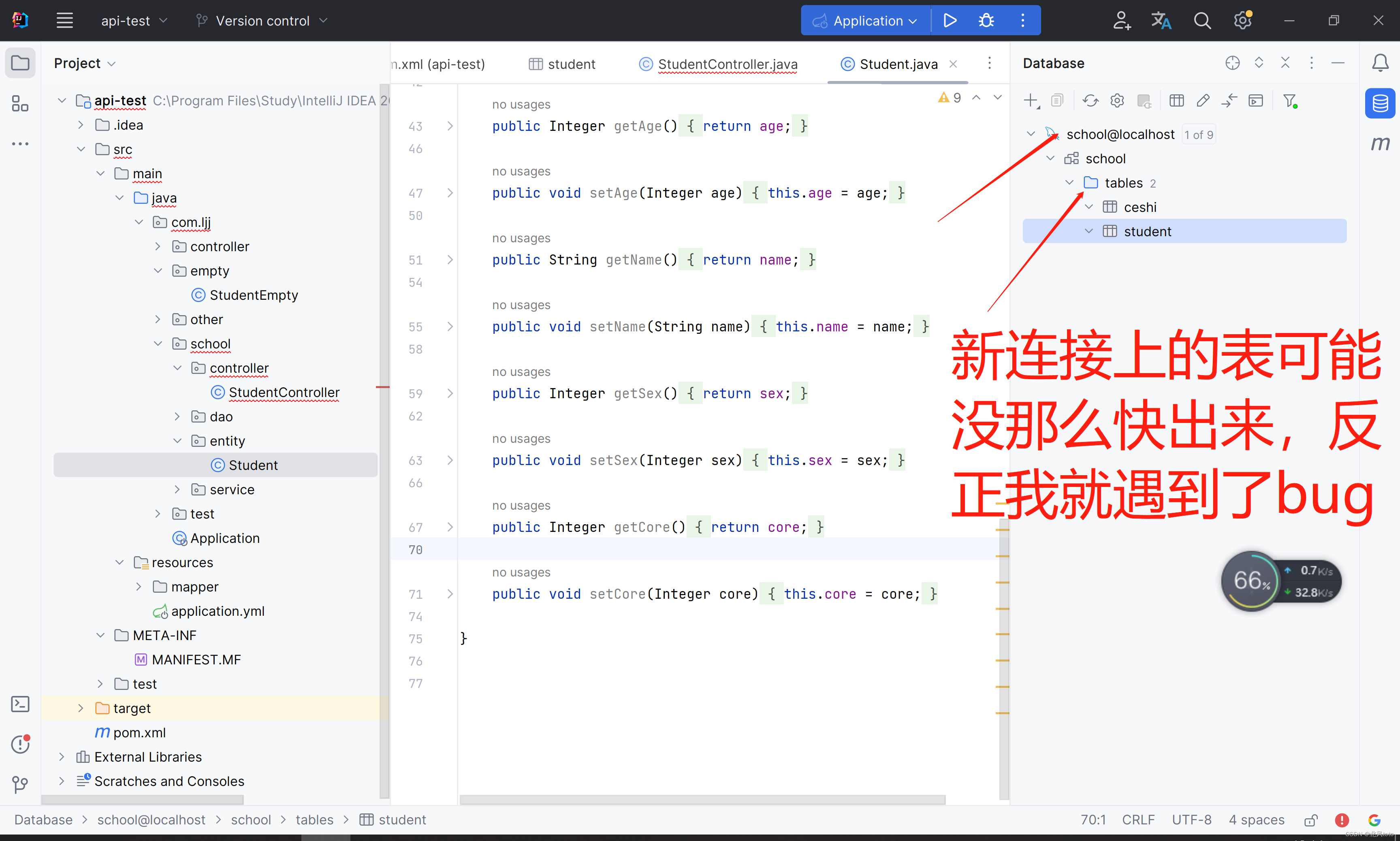Open the Structure tool window icon
Image resolution: width=1400 pixels, height=841 pixels.
click(x=20, y=103)
